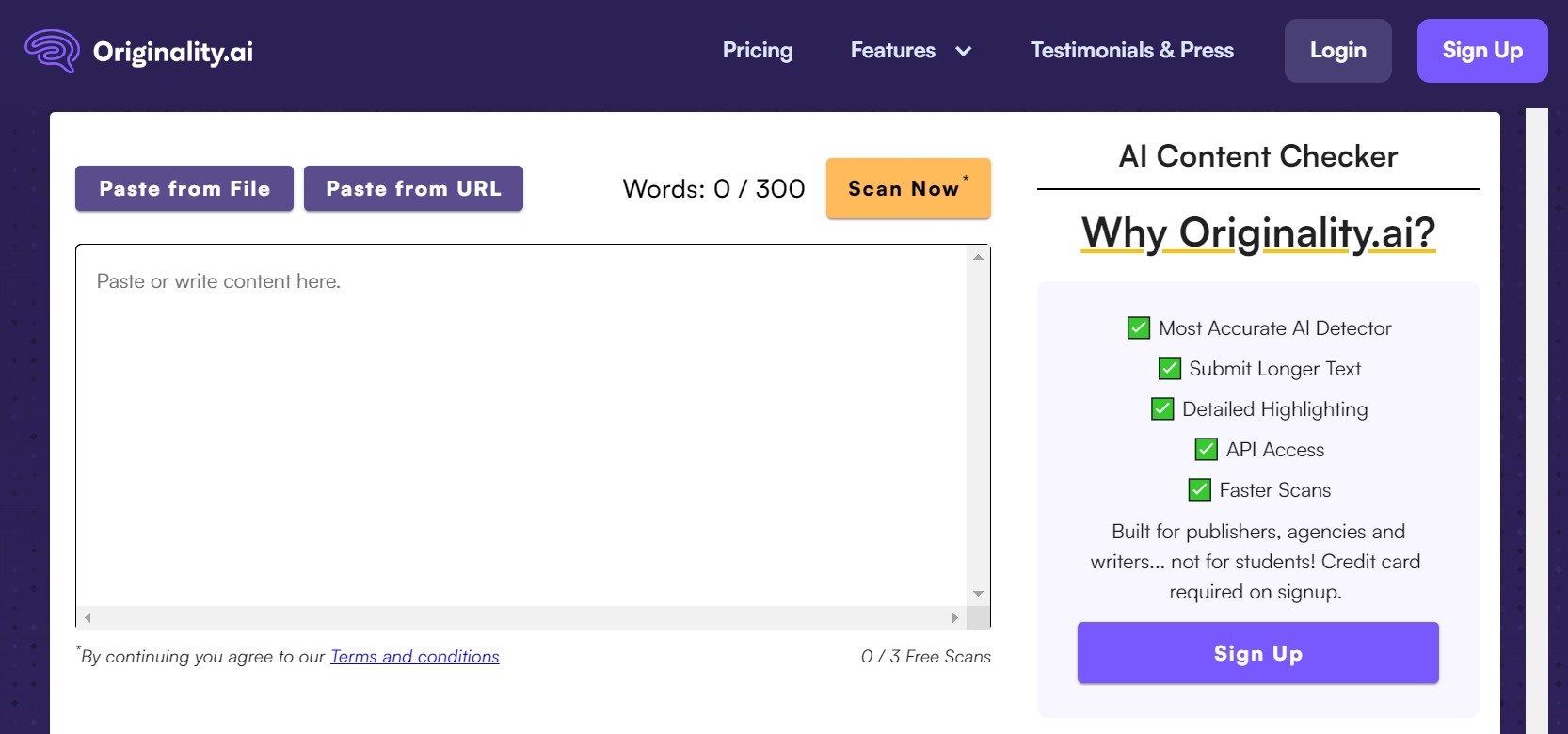The image size is (1568, 734).
Task: Go to Testimonials & Press
Action: click(1132, 50)
